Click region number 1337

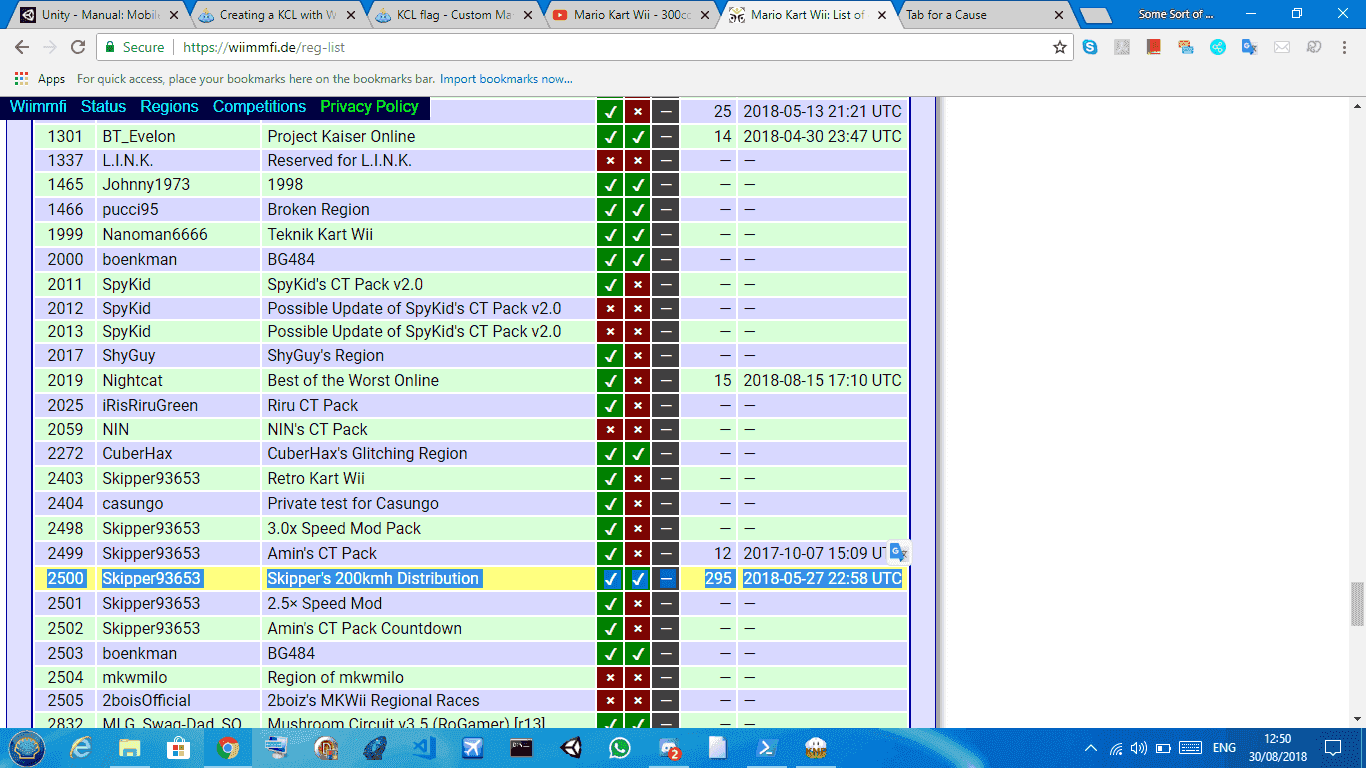coord(65,160)
